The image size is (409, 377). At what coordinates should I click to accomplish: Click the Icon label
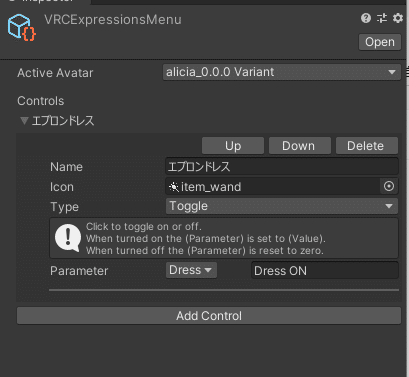click(62, 187)
